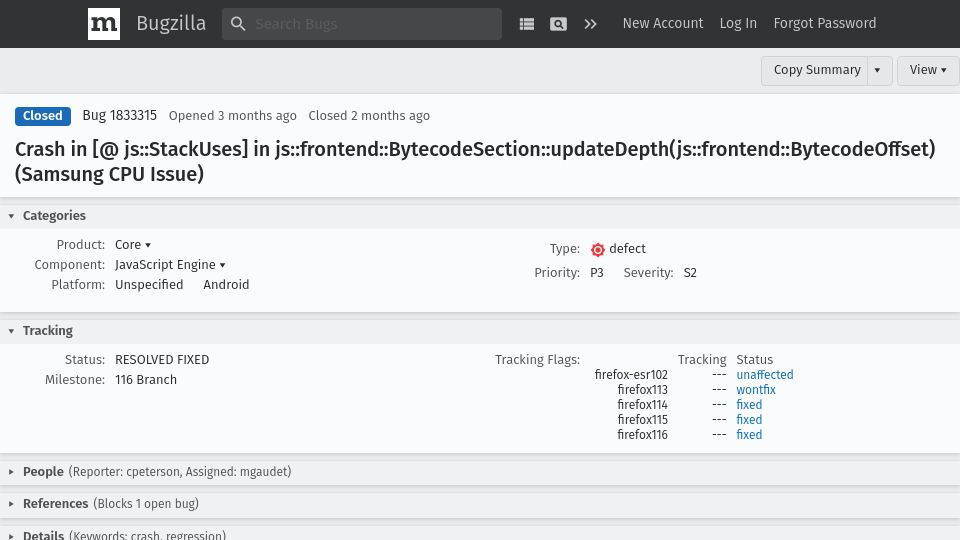This screenshot has width=960, height=540.
Task: Click the 'Android' platform value
Action: 226,285
